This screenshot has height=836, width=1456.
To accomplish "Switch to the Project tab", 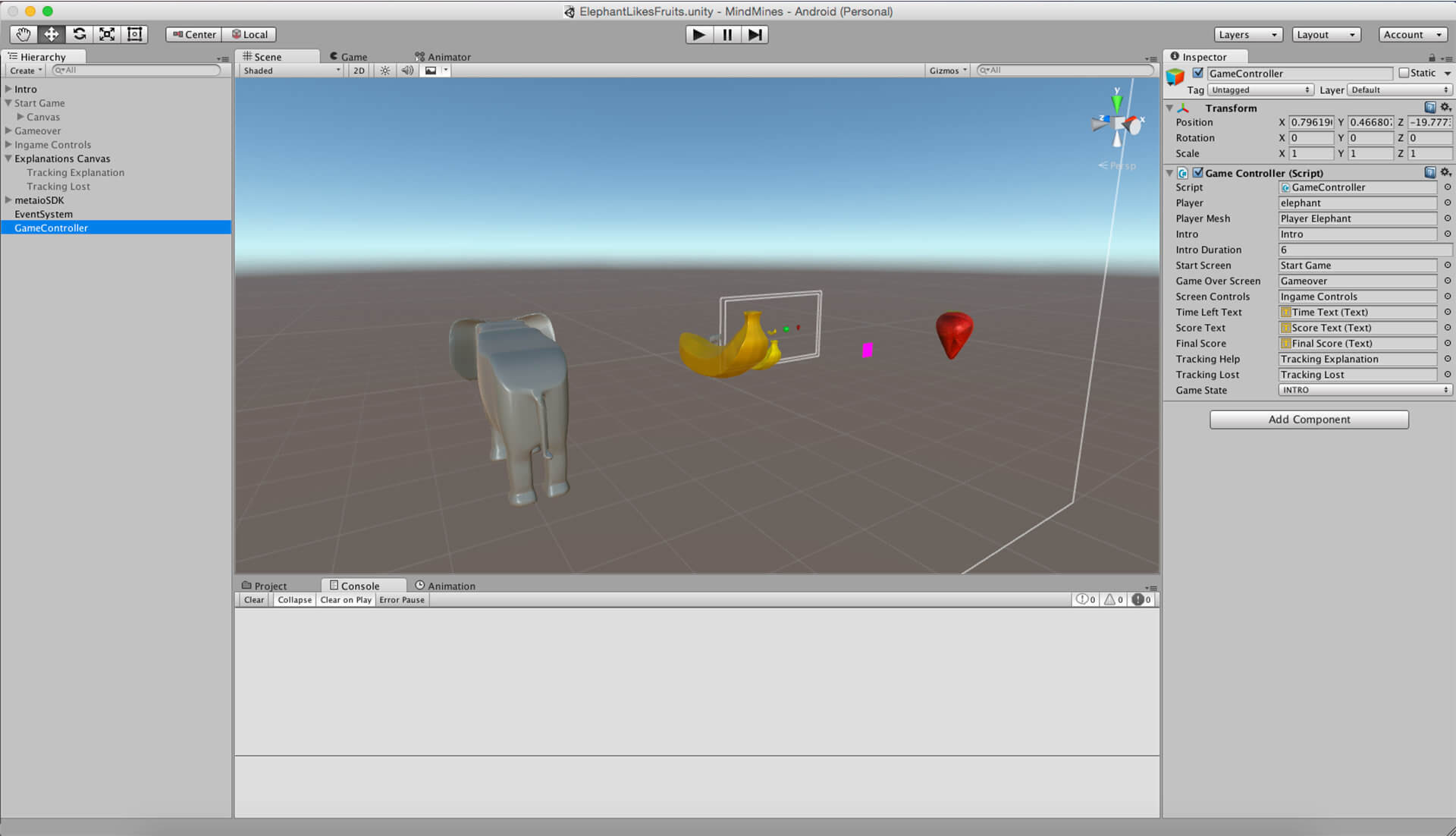I will coord(265,585).
